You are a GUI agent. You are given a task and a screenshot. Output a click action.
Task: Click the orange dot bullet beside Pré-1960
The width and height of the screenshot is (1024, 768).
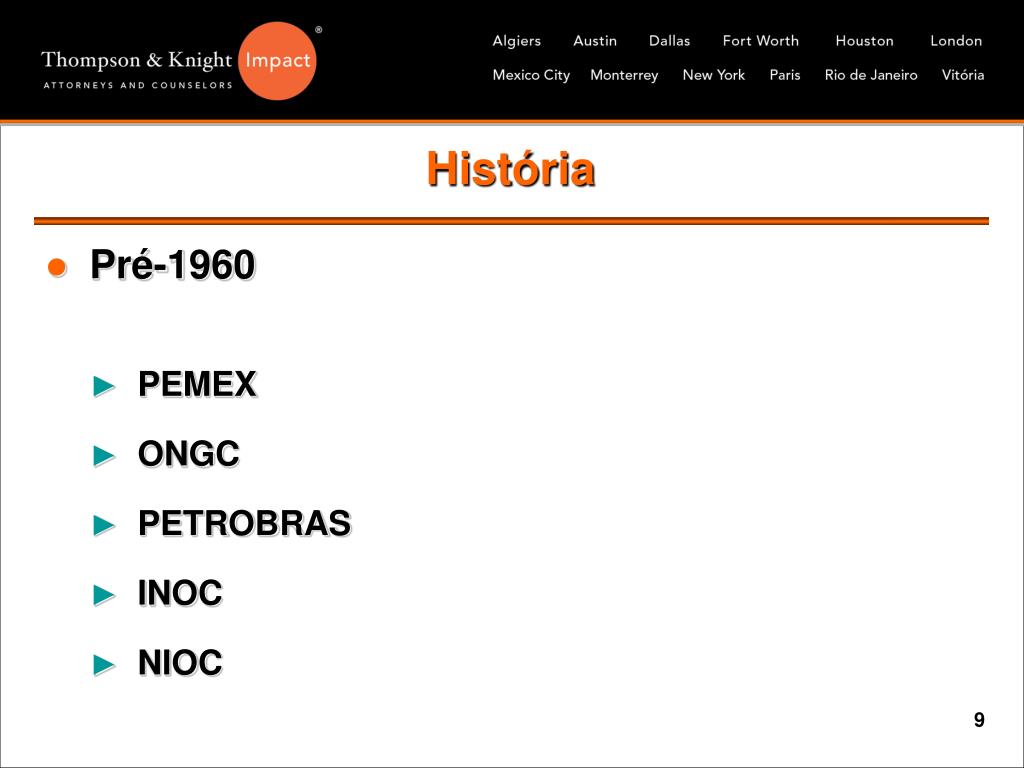(x=57, y=267)
